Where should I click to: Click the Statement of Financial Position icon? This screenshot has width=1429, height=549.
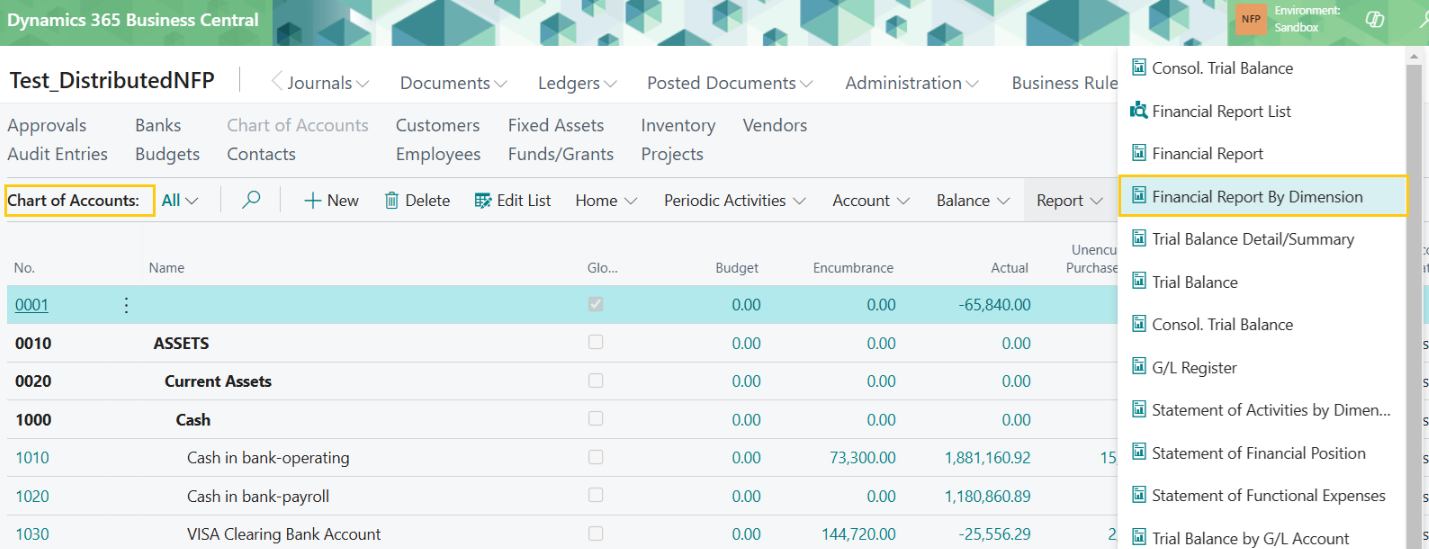(1138, 453)
